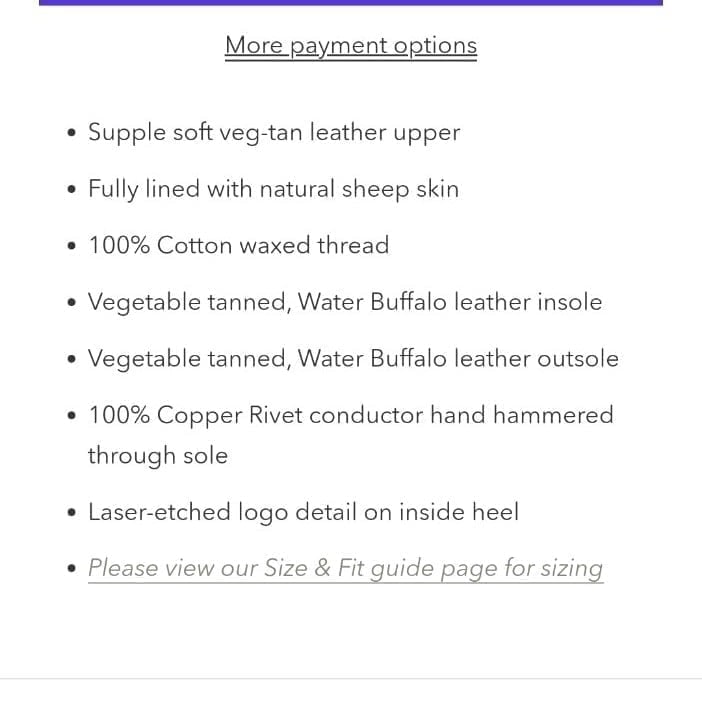Click bullet beside Fully lined item

coord(71,189)
